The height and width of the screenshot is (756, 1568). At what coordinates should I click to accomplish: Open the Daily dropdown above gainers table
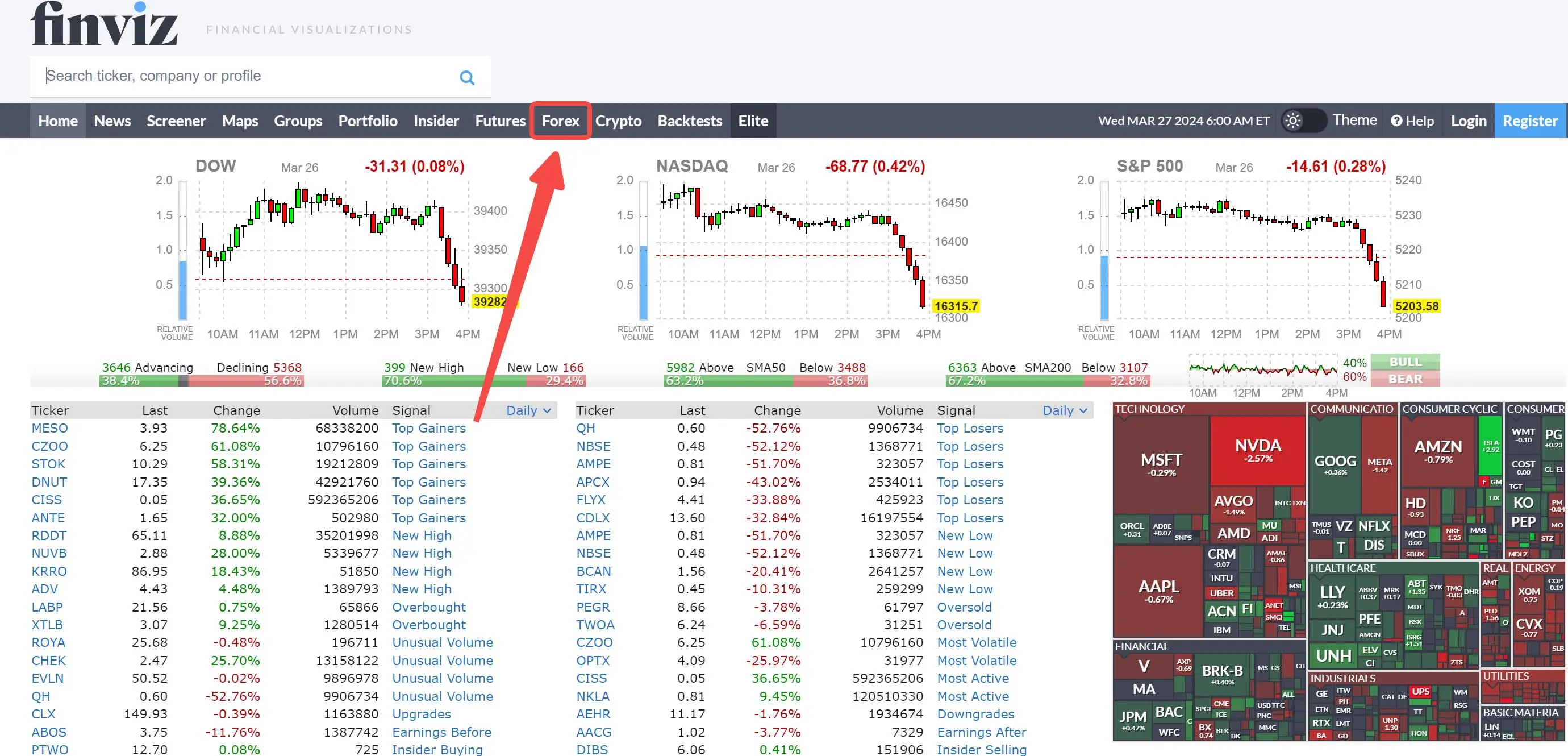pos(528,410)
